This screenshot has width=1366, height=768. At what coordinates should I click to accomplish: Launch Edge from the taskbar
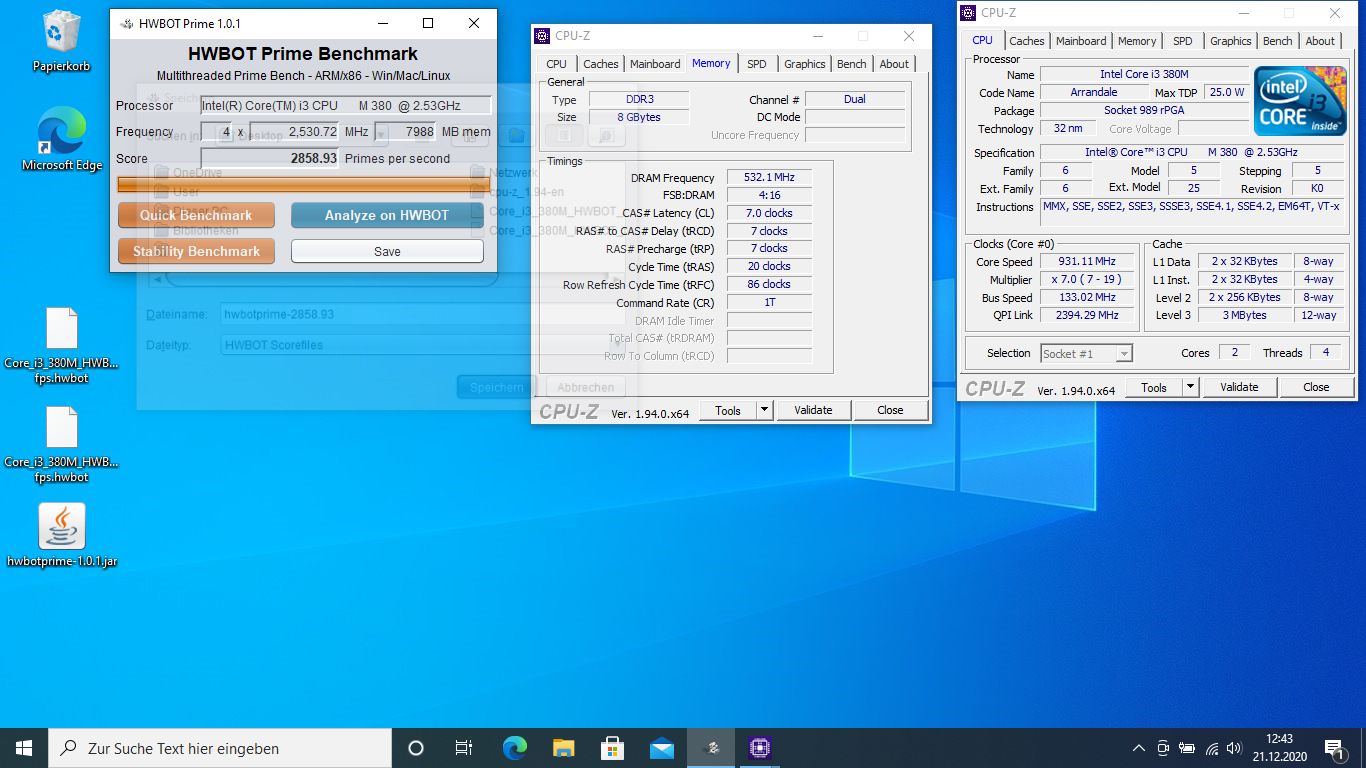(x=514, y=748)
